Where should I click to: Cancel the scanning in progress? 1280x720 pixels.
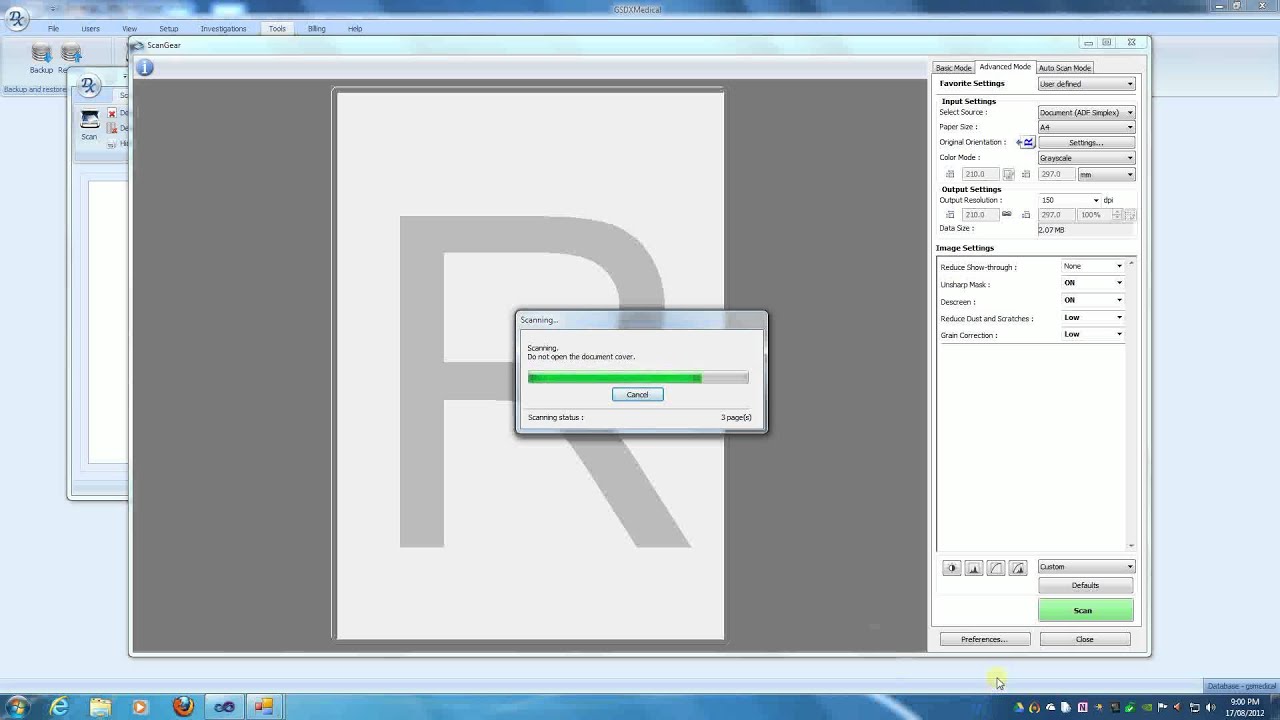[x=637, y=394]
